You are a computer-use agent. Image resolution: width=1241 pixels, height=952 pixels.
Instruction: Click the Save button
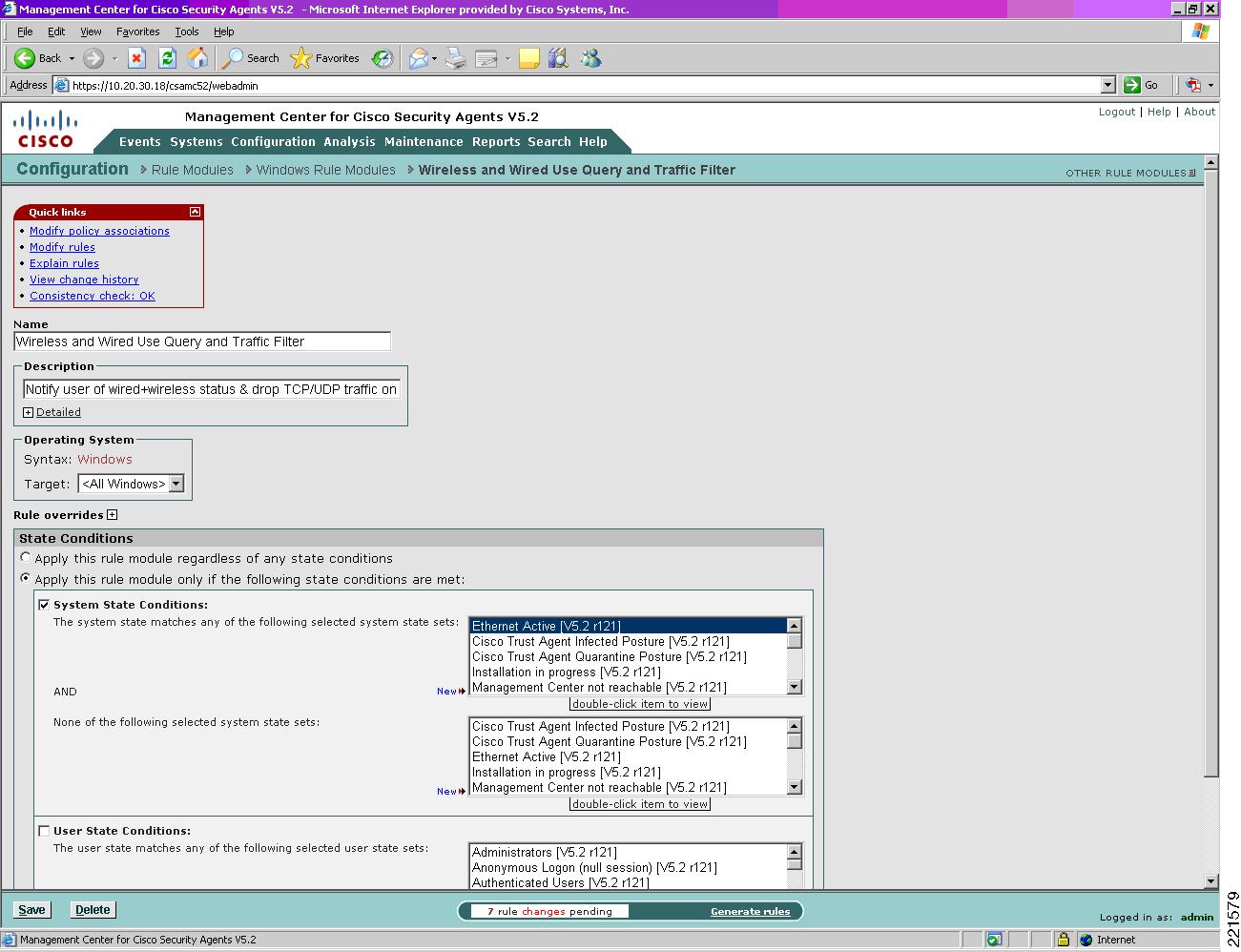coord(31,910)
